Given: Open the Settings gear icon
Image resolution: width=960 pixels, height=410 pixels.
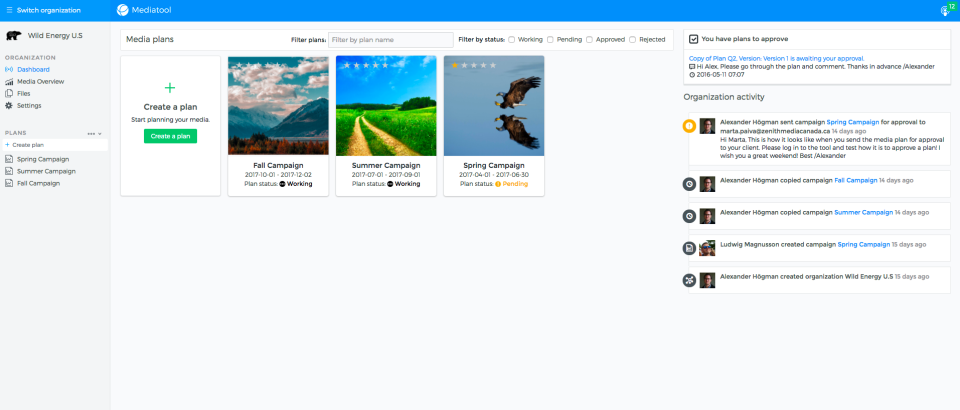Looking at the screenshot, I should pos(9,105).
